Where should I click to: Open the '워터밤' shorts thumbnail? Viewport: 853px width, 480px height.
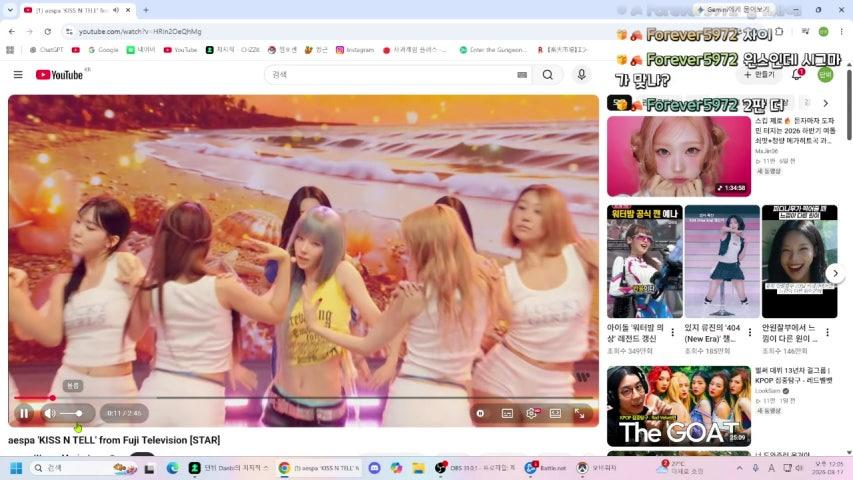pos(645,261)
